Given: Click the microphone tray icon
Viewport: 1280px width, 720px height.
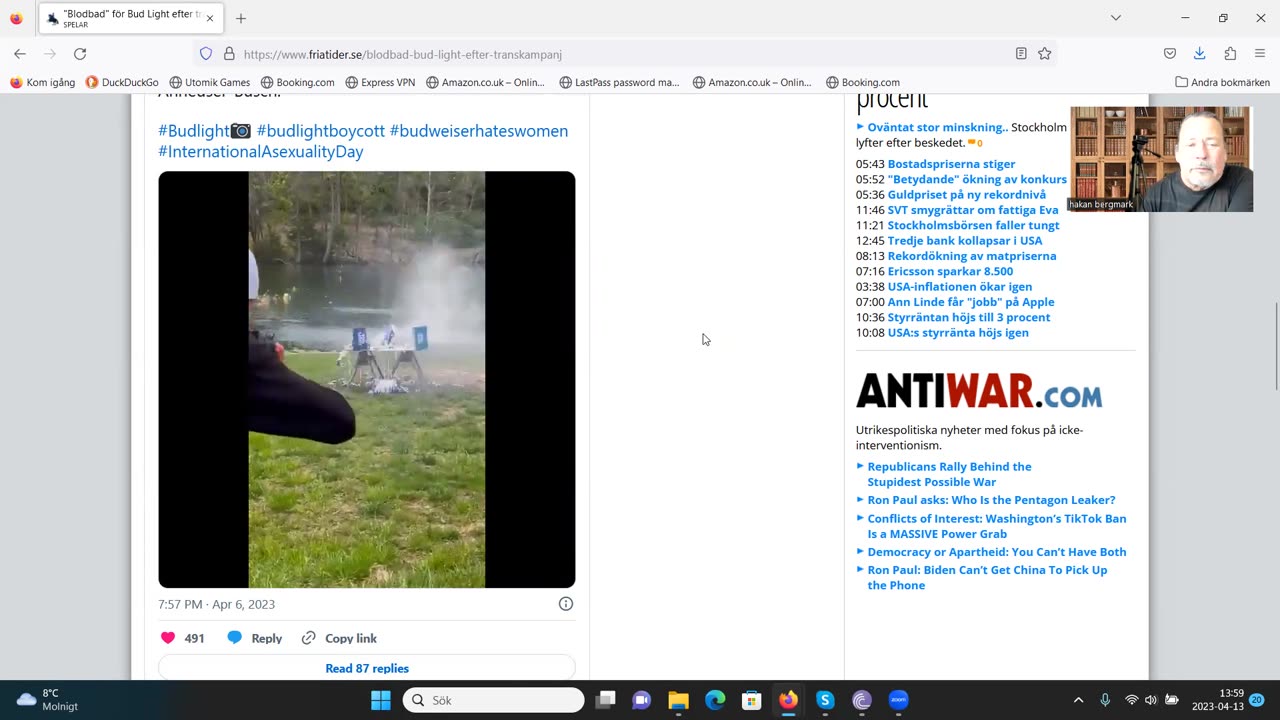Looking at the screenshot, I should [1105, 700].
